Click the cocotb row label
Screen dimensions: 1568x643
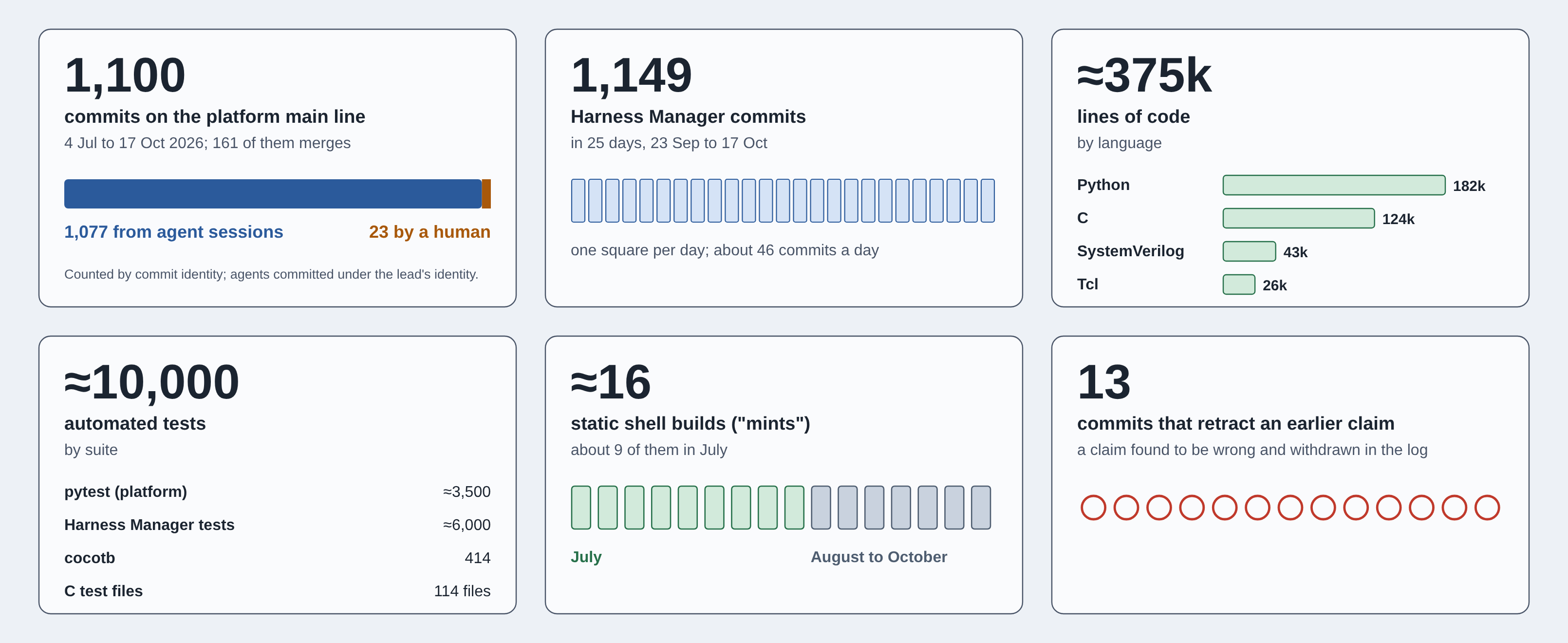point(90,558)
